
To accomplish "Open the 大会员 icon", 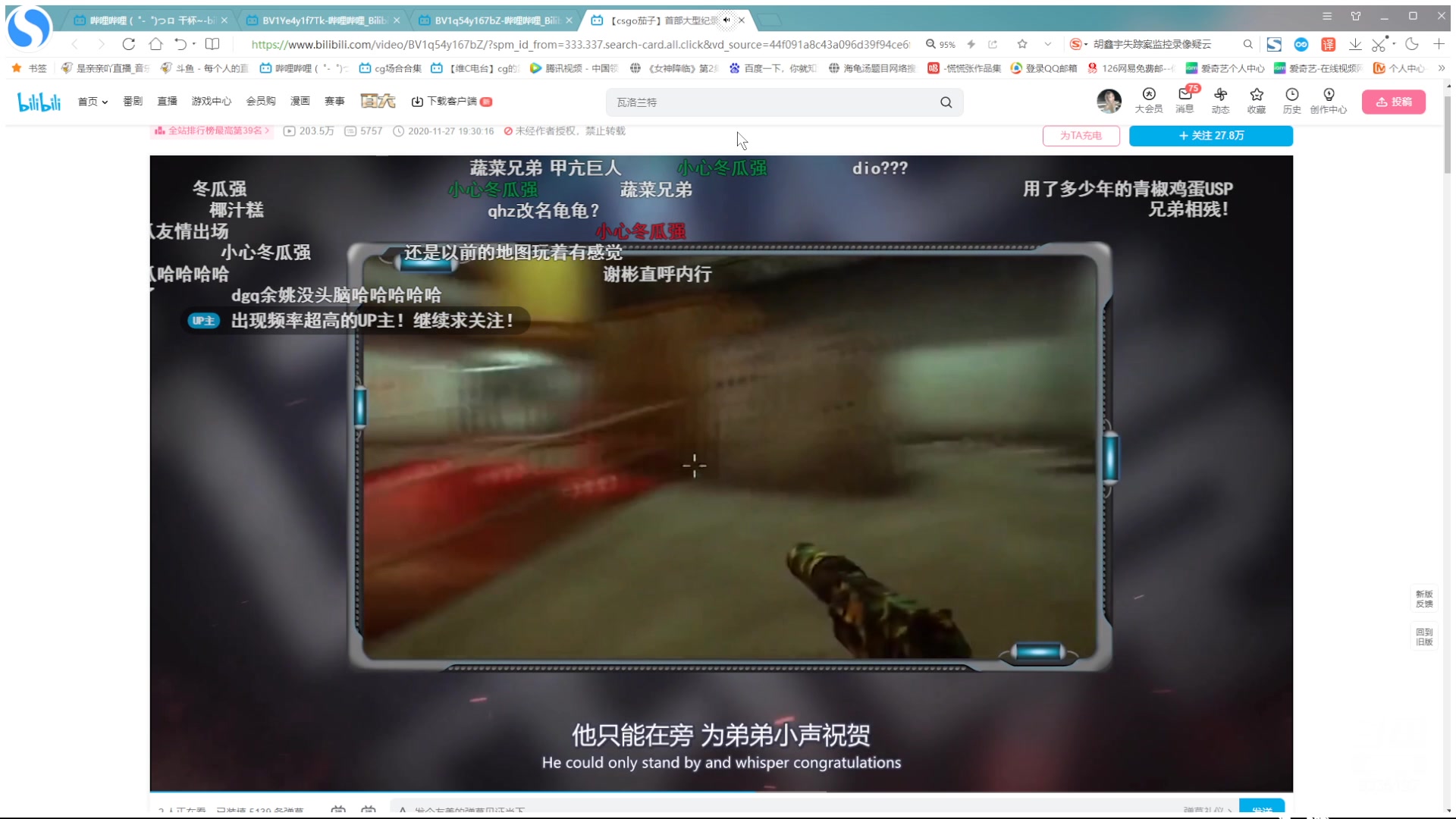I will 1149,100.
